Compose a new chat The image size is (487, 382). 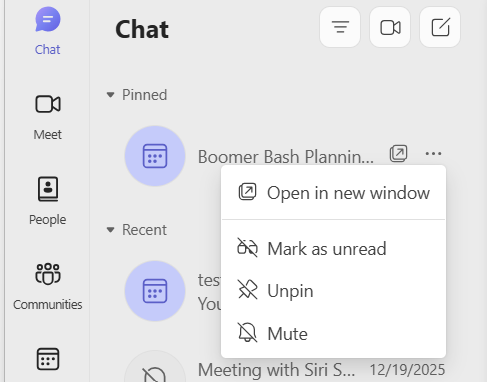tap(440, 27)
